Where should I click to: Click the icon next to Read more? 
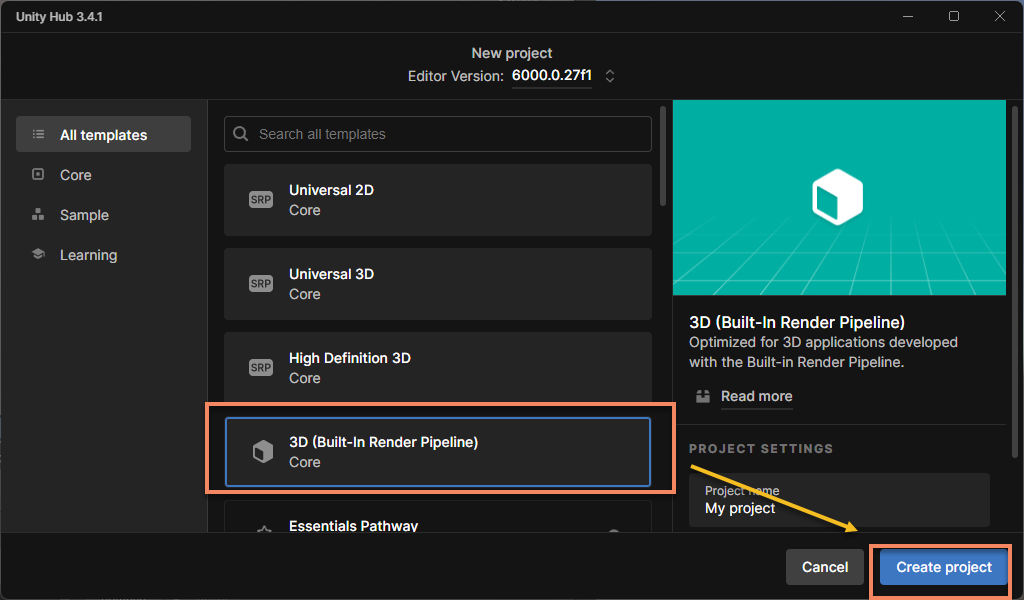point(703,396)
